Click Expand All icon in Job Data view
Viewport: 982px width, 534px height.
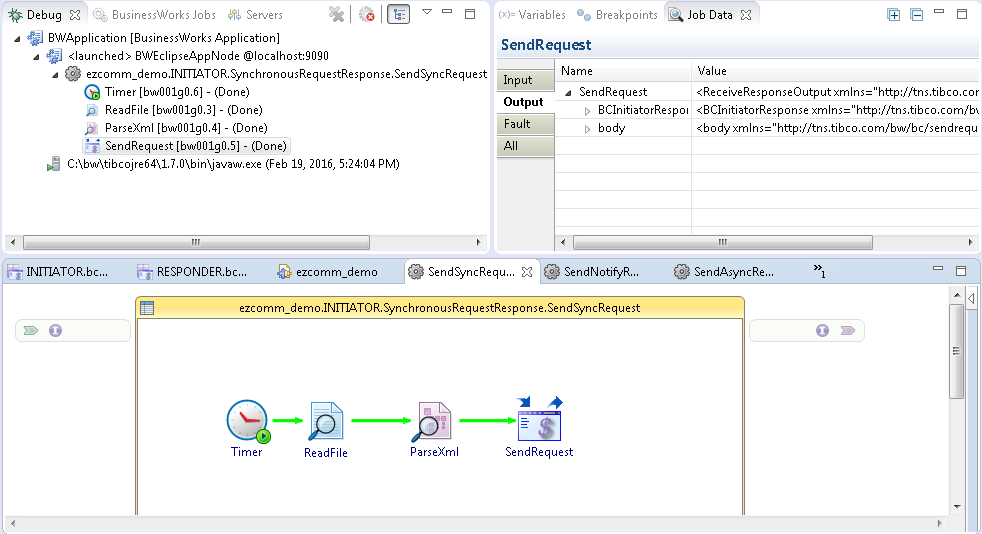pos(894,14)
